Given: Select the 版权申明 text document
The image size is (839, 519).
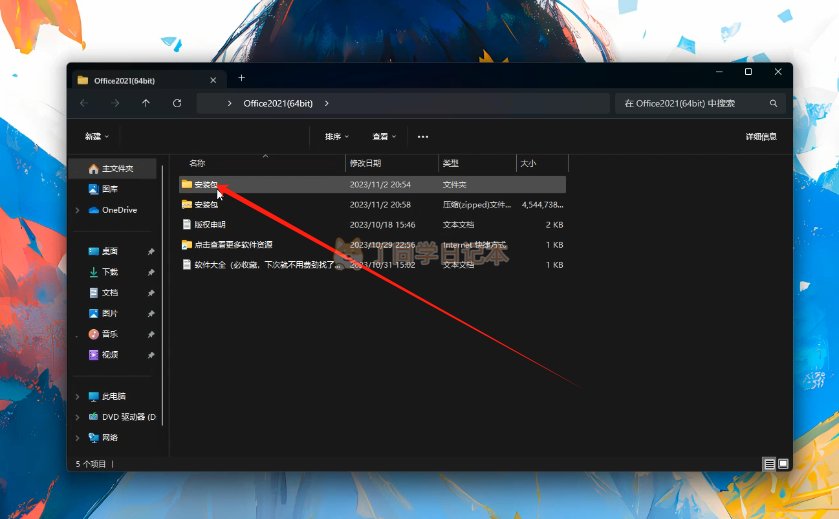Looking at the screenshot, I should tap(209, 224).
